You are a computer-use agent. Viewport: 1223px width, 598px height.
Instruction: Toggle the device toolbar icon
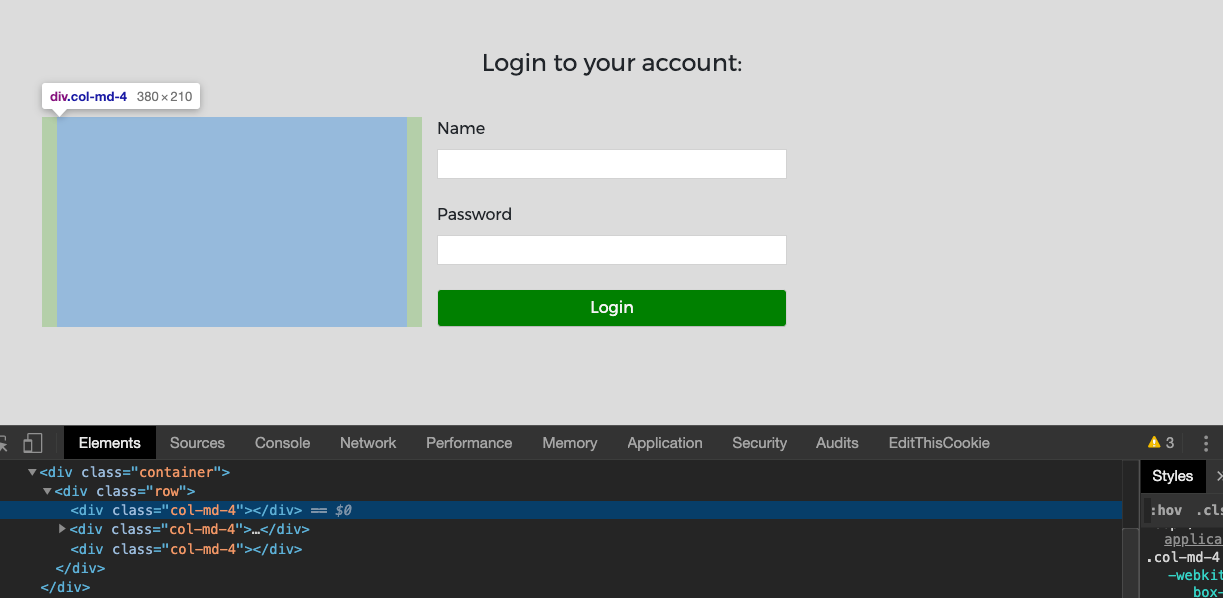(33, 443)
